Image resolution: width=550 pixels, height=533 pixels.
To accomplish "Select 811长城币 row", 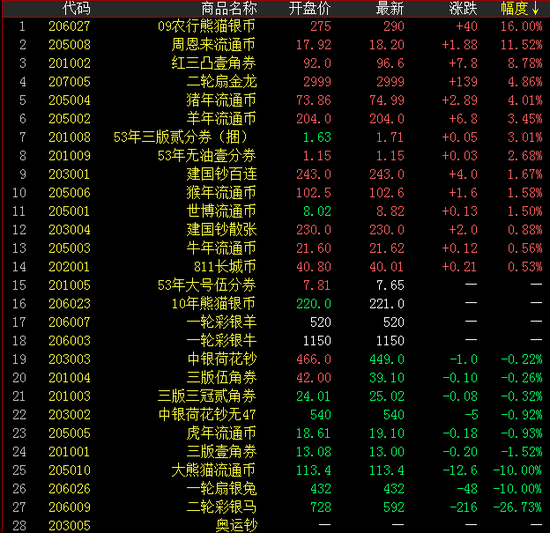I will 275,267.
